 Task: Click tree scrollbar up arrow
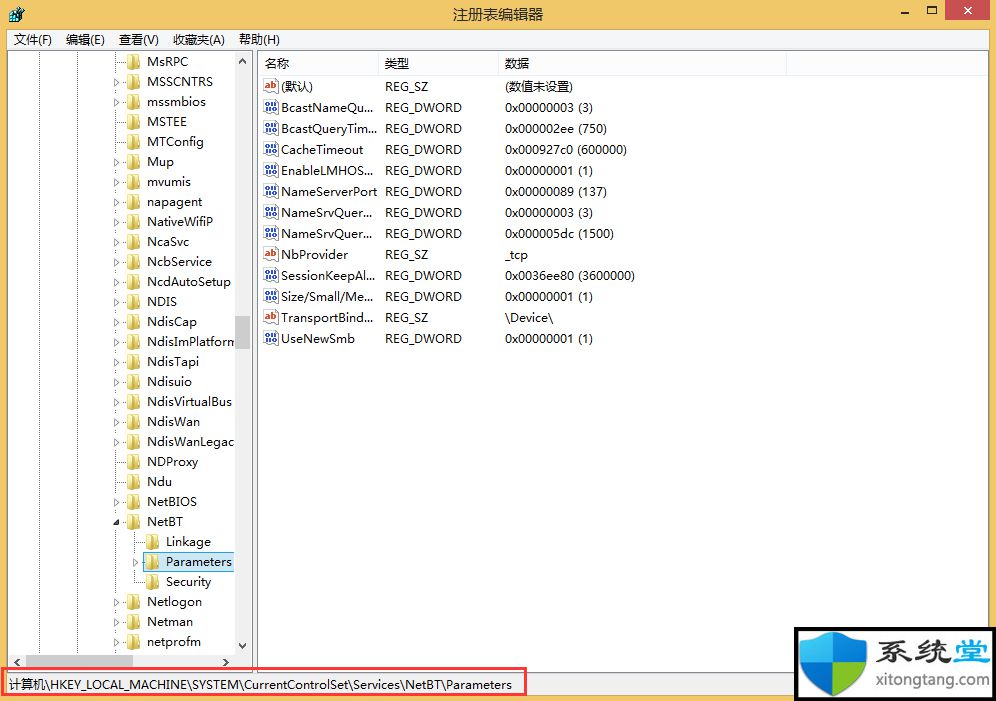tap(242, 62)
